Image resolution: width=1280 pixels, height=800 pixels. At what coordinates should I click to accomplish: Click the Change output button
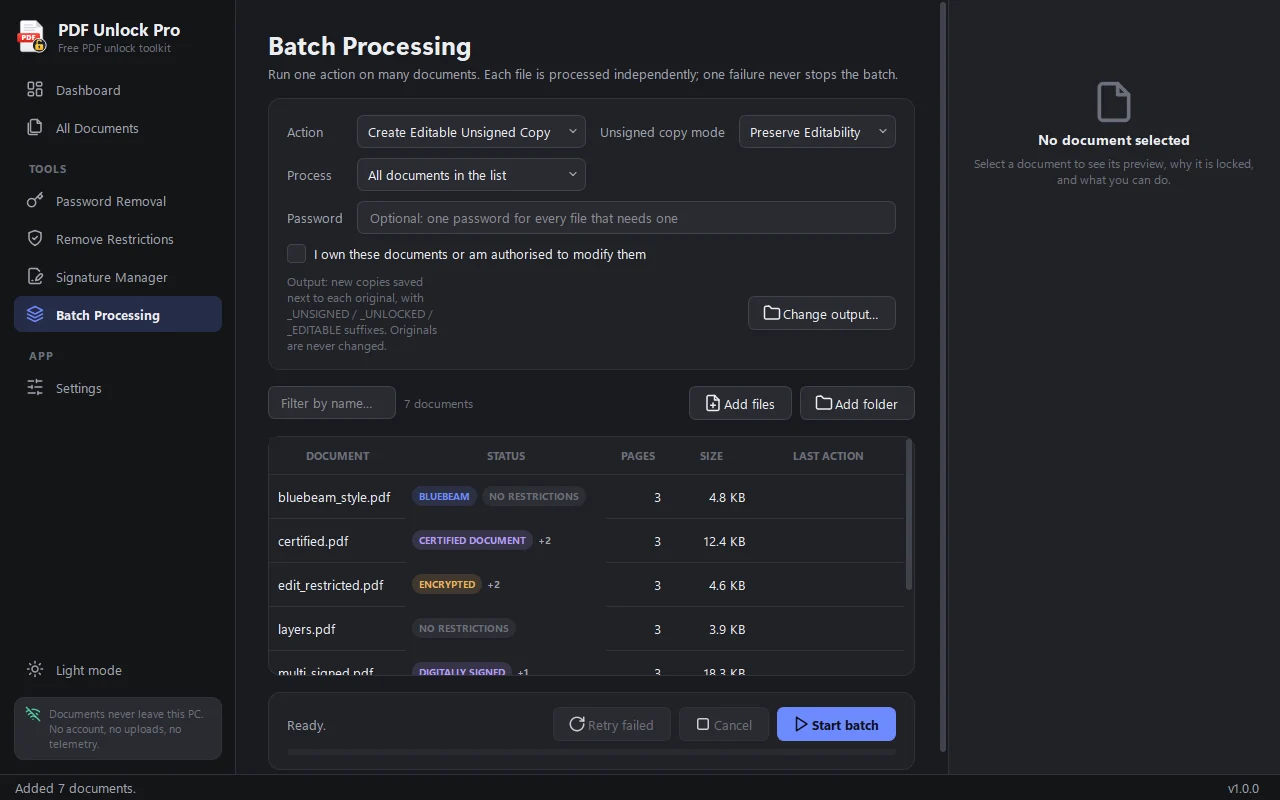pos(822,313)
